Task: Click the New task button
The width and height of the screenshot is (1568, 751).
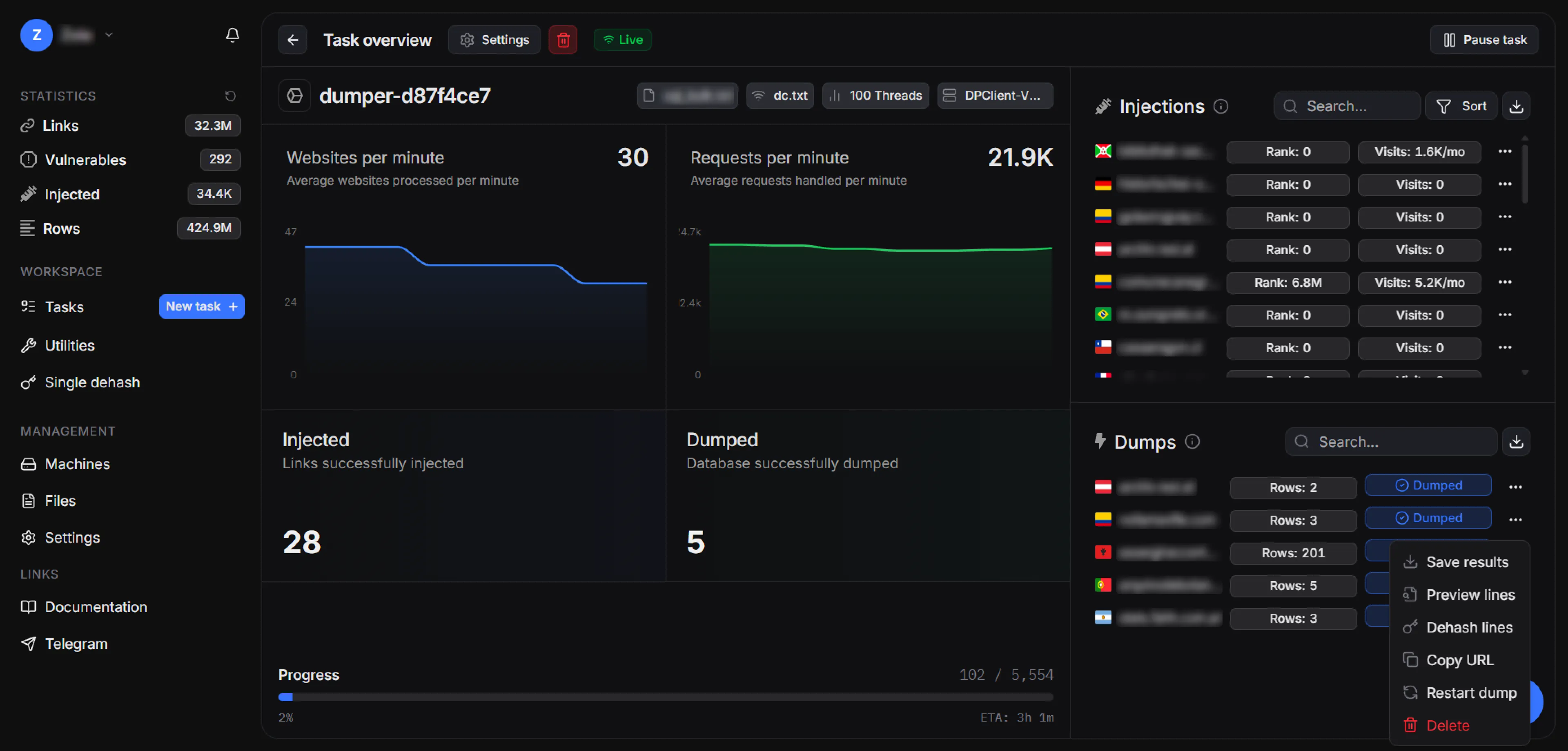Action: point(201,306)
